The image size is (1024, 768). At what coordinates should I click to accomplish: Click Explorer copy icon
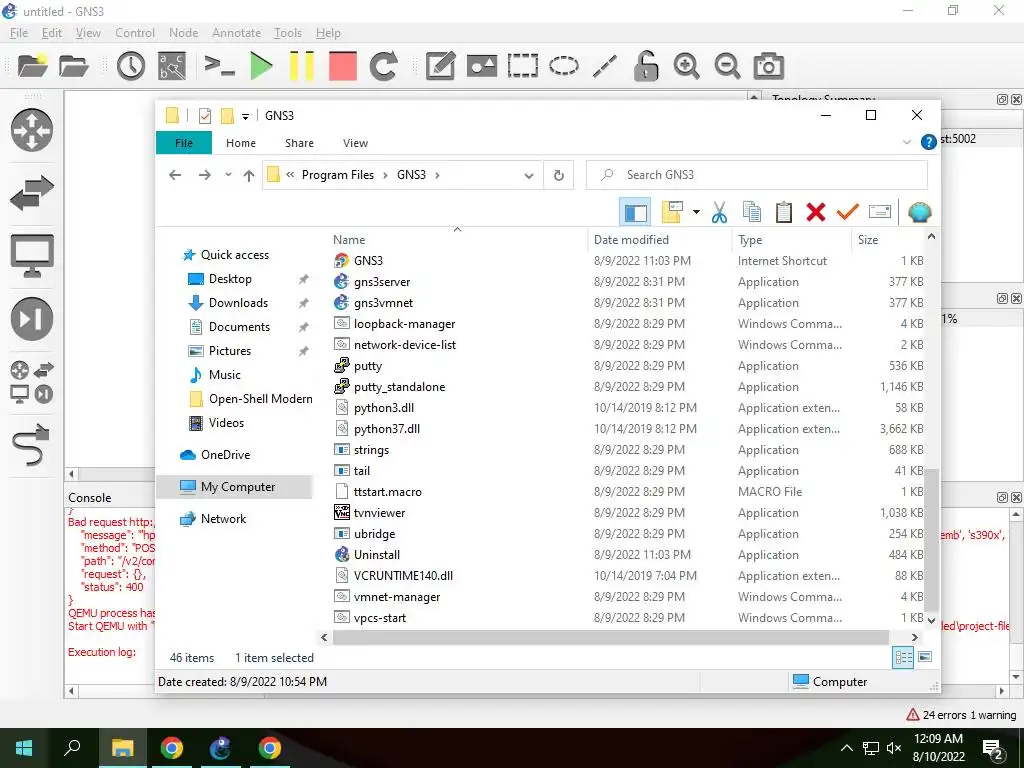(x=752, y=212)
